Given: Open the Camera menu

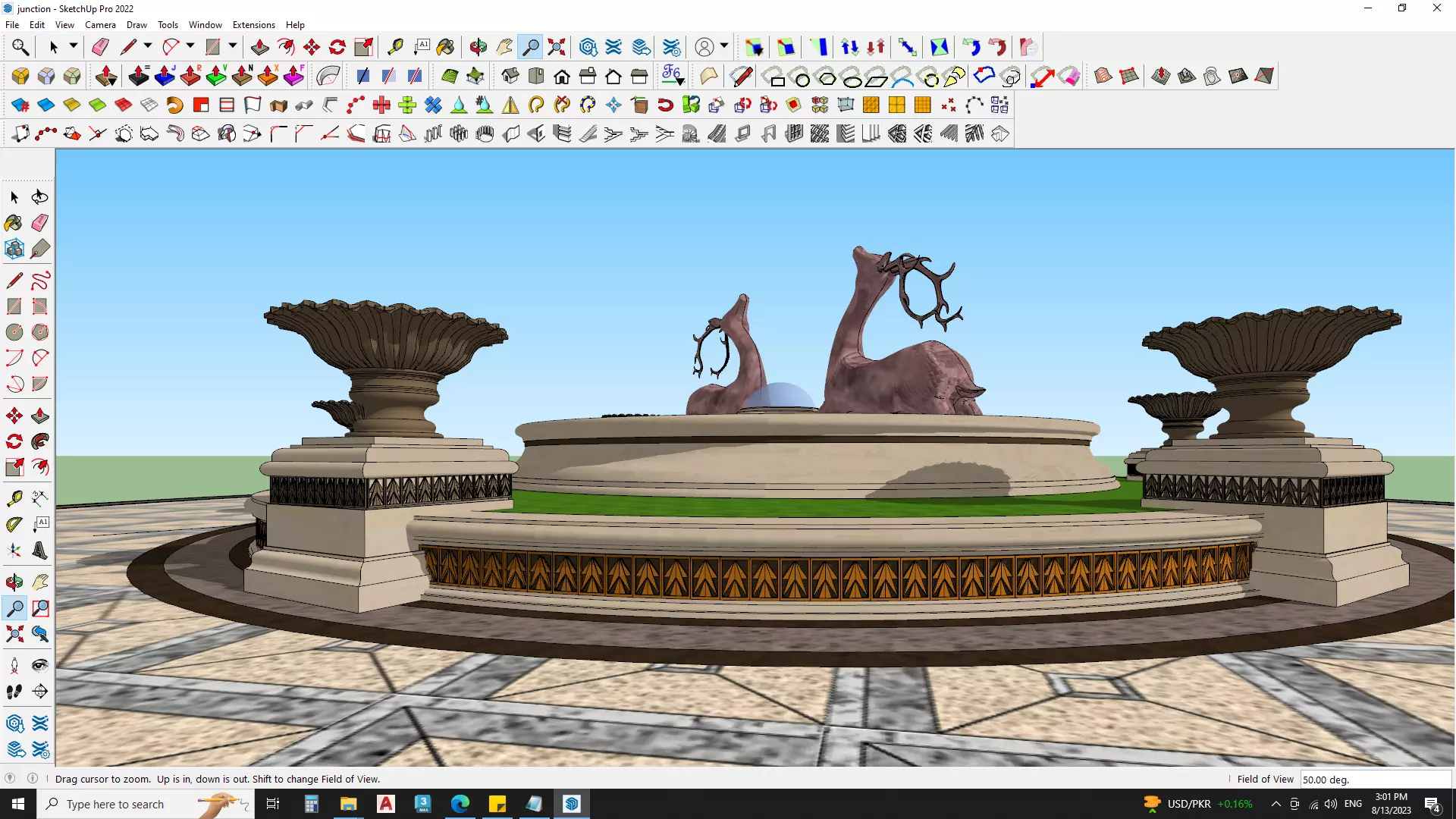Looking at the screenshot, I should coord(100,25).
